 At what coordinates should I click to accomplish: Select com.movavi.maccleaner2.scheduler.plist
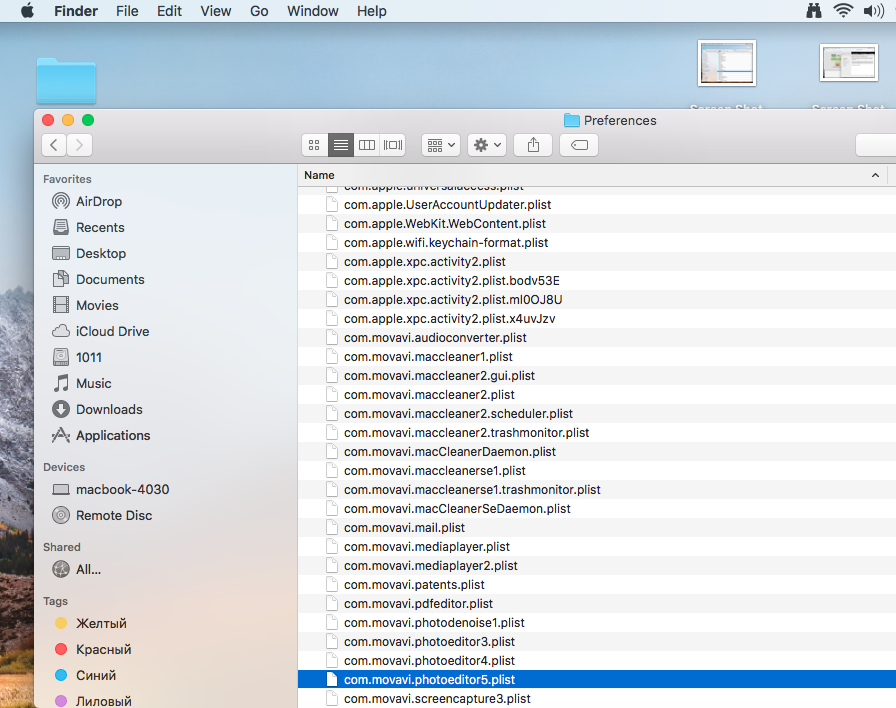[x=597, y=414]
